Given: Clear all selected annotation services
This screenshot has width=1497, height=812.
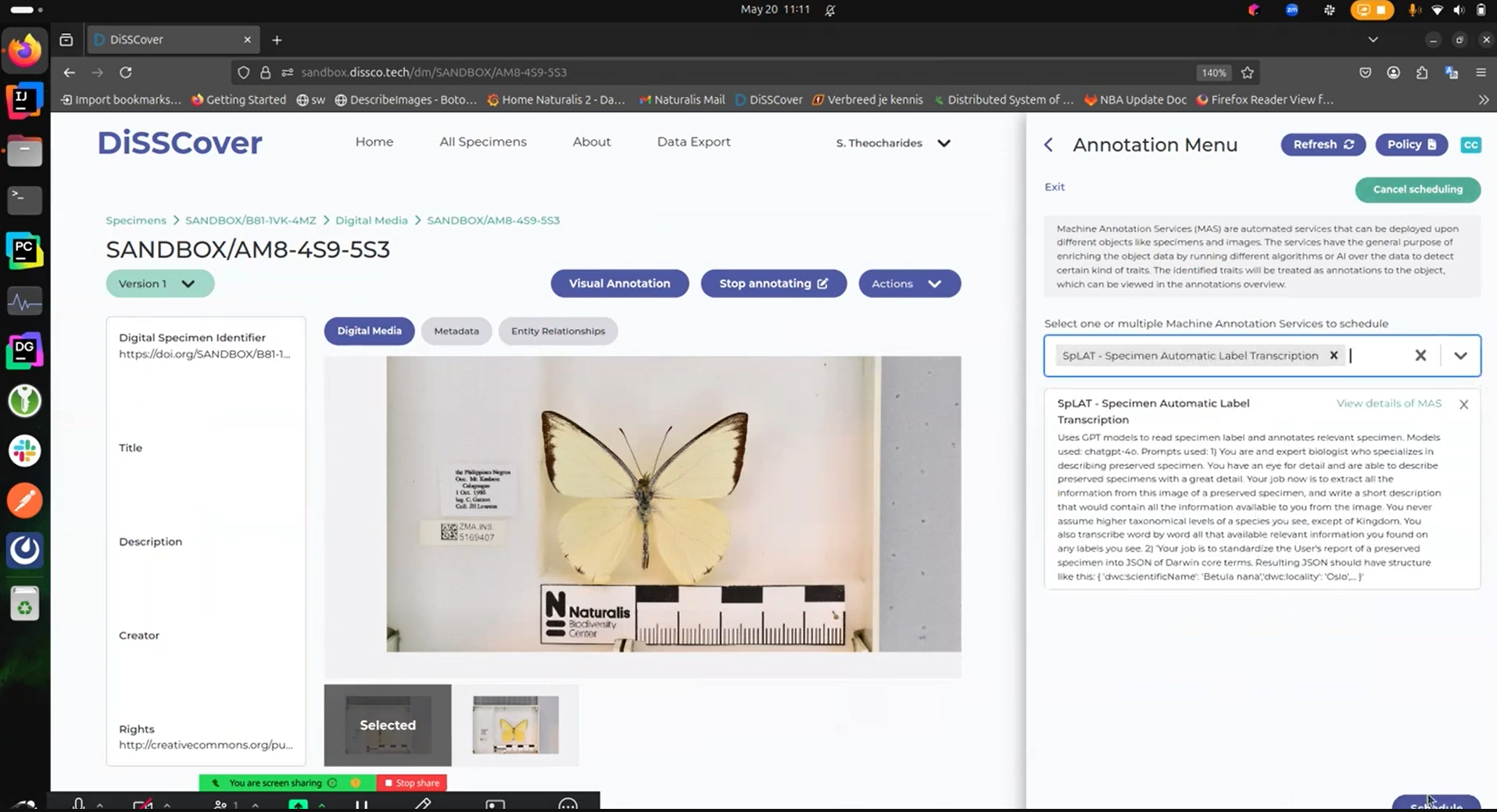Looking at the screenshot, I should [x=1420, y=356].
